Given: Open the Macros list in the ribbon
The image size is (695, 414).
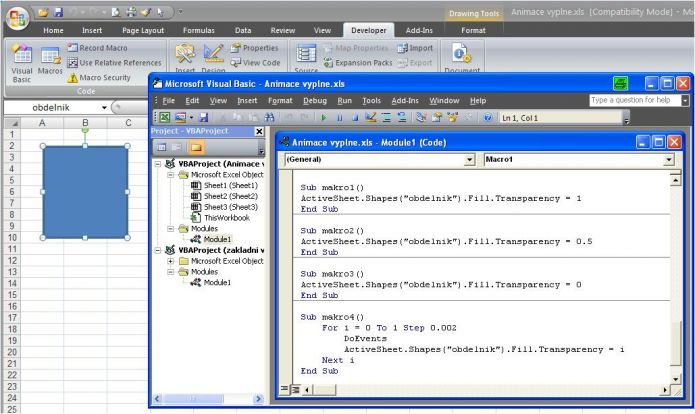Looking at the screenshot, I should tap(50, 61).
